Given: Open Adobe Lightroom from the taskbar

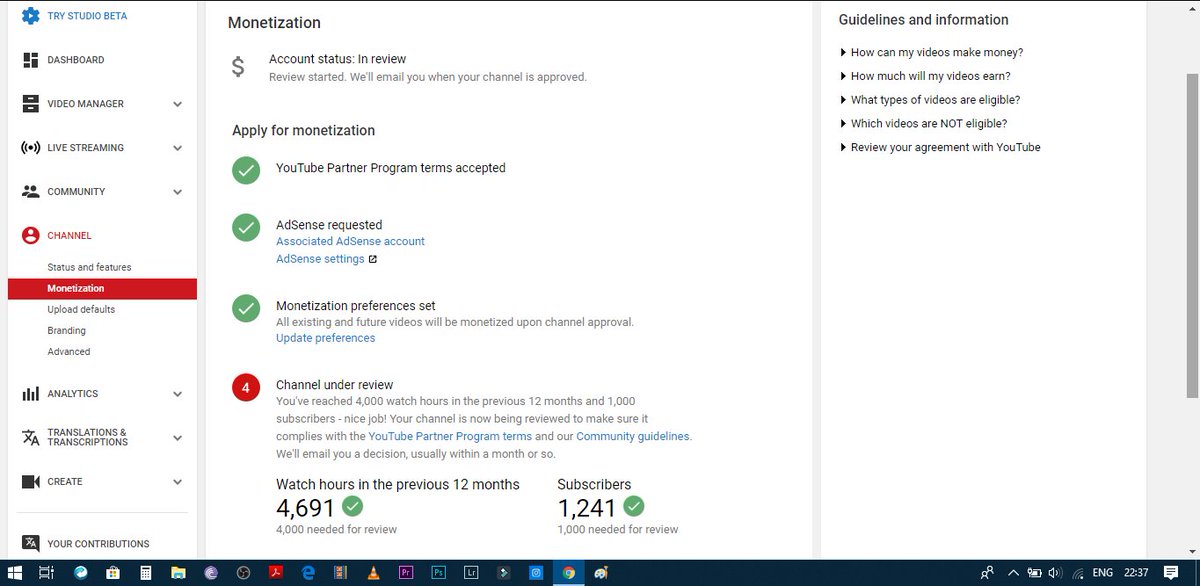Looking at the screenshot, I should click(x=471, y=573).
